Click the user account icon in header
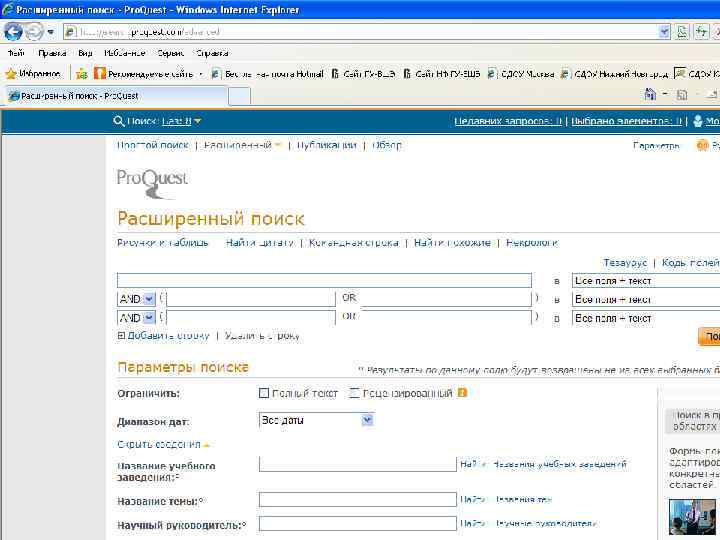Screen dimensions: 720x540 (x=698, y=121)
